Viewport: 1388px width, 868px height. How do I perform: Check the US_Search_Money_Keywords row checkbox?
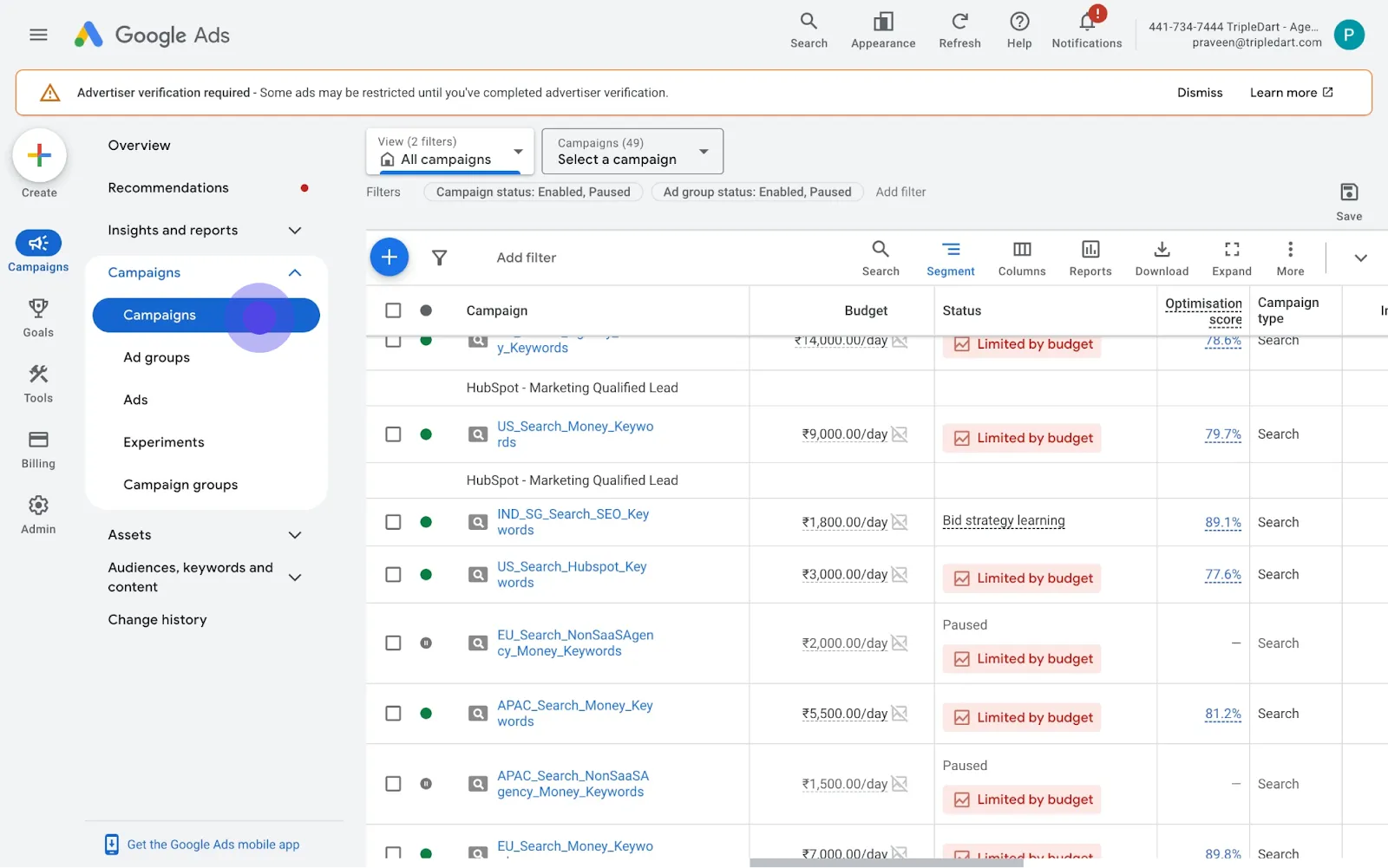click(x=393, y=434)
